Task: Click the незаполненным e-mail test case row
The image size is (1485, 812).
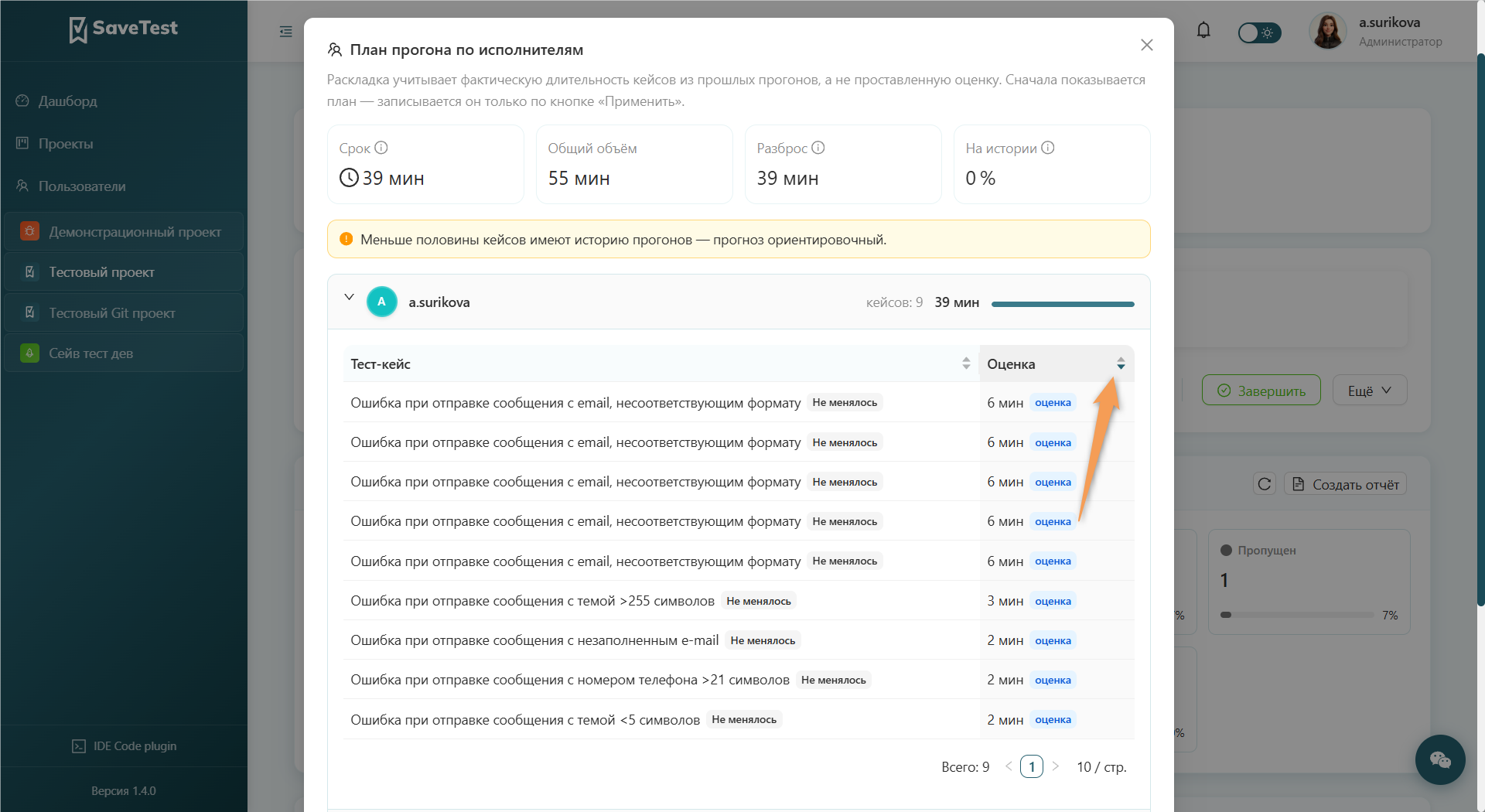Action: 739,640
